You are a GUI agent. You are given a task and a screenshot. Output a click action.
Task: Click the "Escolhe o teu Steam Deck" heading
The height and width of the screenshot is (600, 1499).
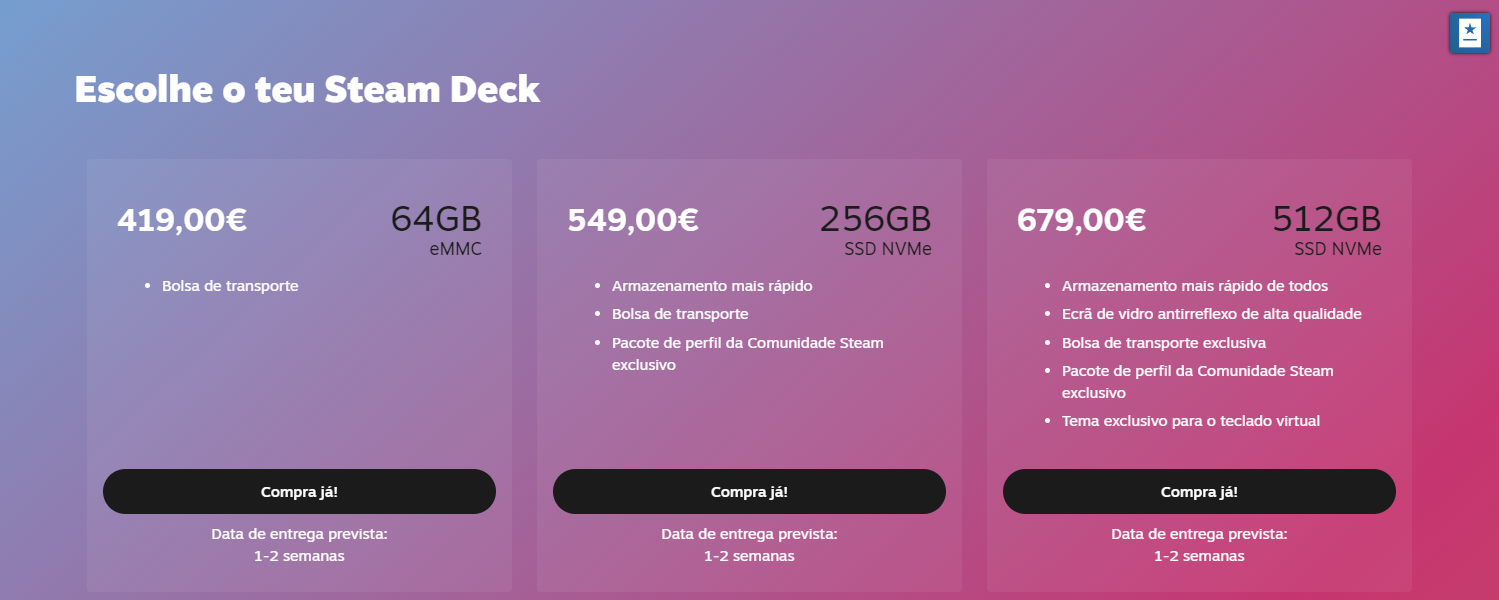[x=307, y=90]
